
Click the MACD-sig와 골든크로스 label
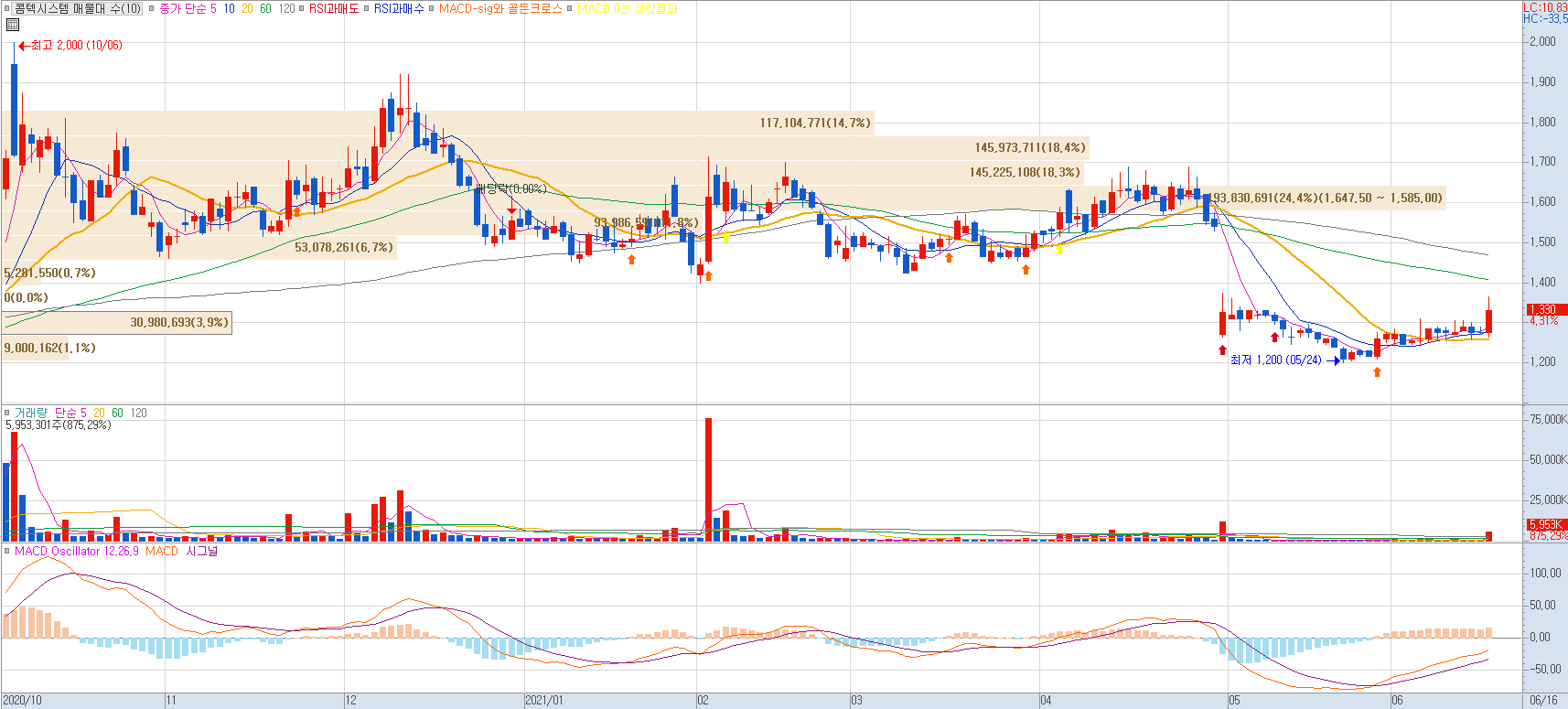click(x=500, y=8)
